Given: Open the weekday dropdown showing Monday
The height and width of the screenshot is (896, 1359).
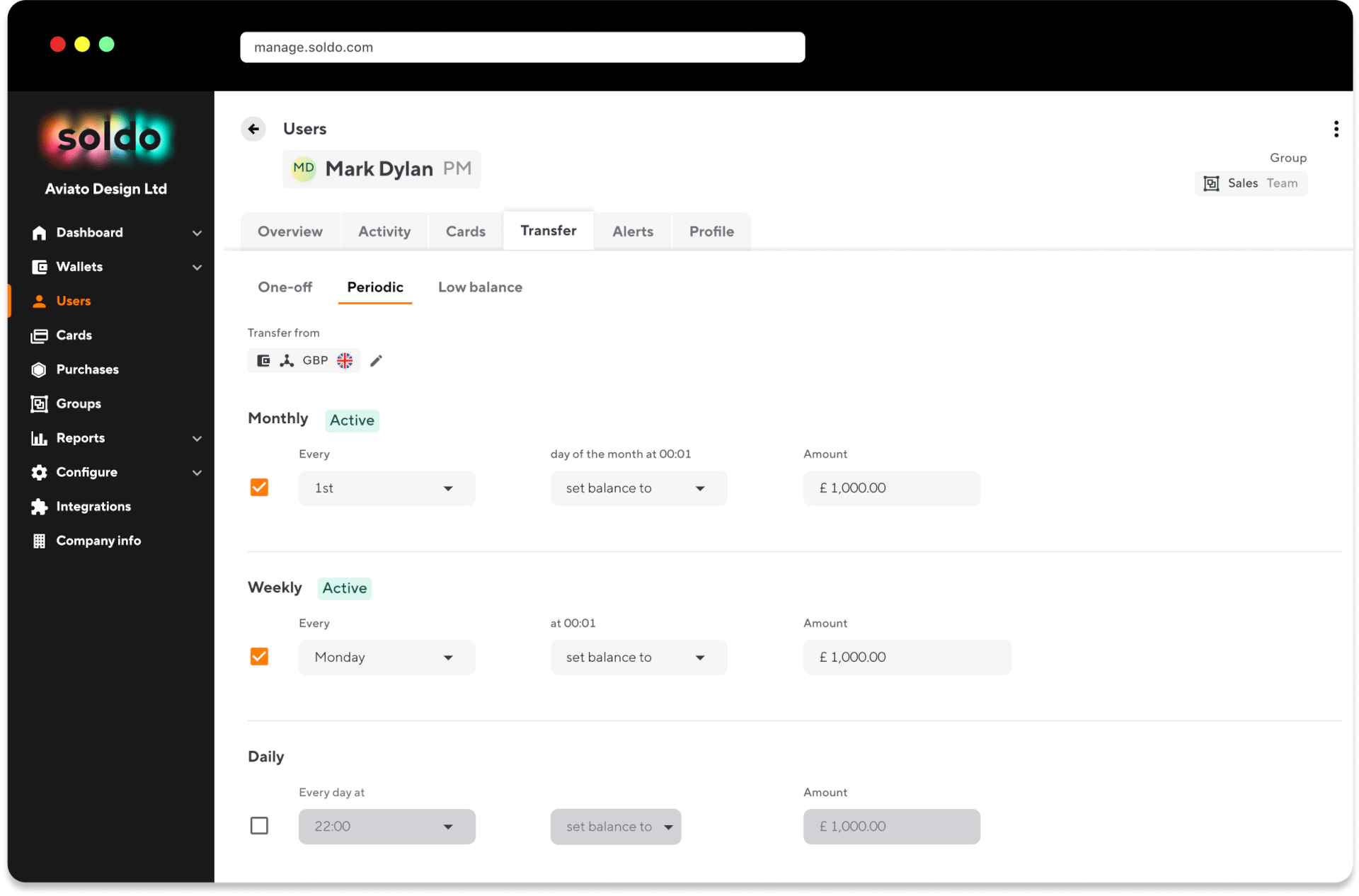Looking at the screenshot, I should [x=386, y=657].
